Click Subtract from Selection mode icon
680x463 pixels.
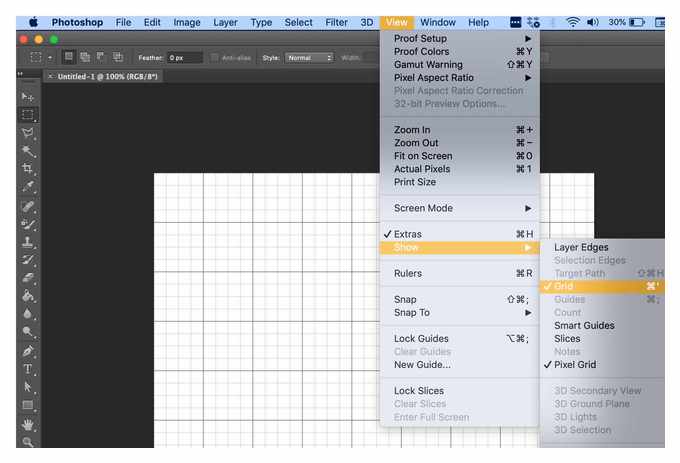click(x=101, y=57)
